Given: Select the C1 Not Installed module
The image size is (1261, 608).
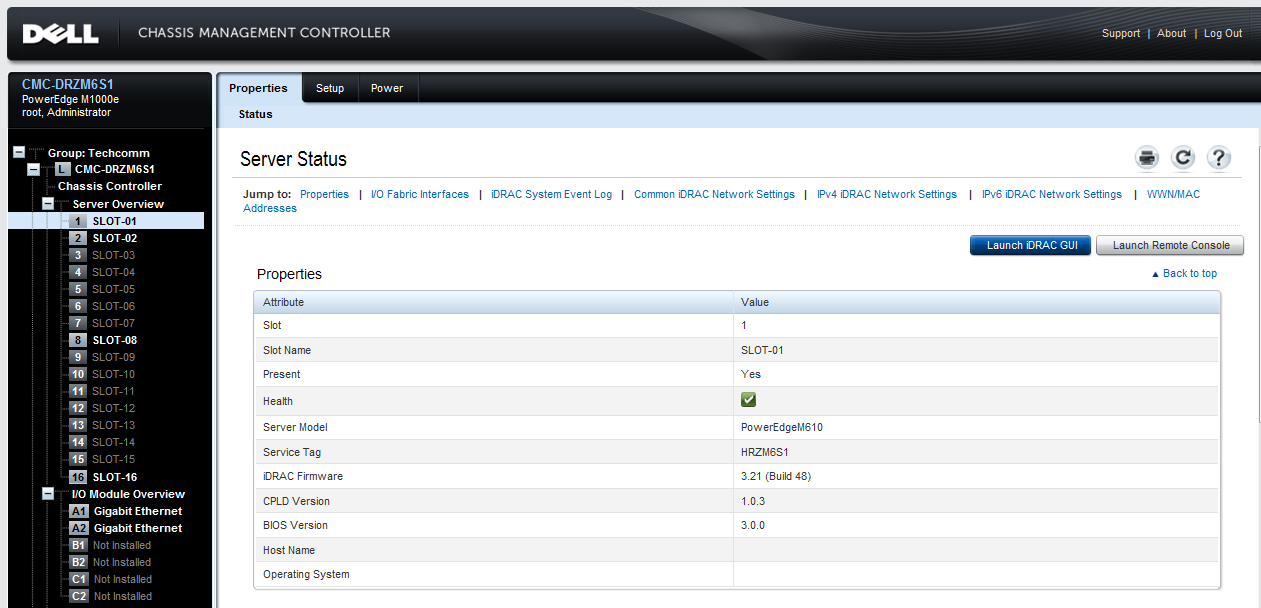Looking at the screenshot, I should coord(122,579).
